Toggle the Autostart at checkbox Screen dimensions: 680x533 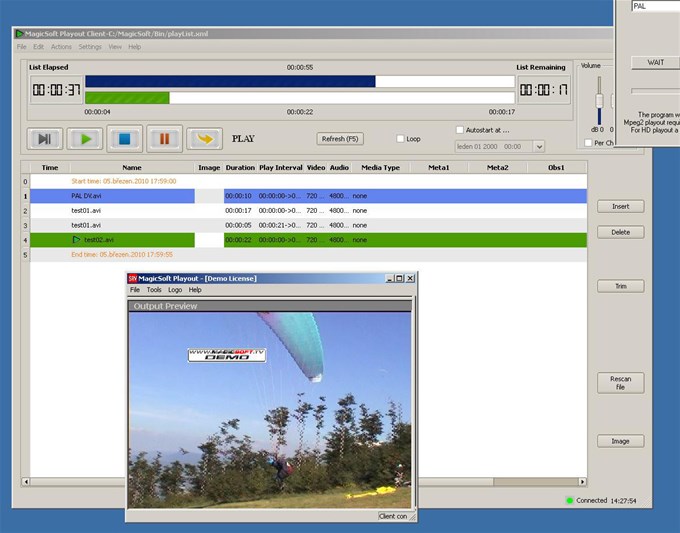pos(460,130)
